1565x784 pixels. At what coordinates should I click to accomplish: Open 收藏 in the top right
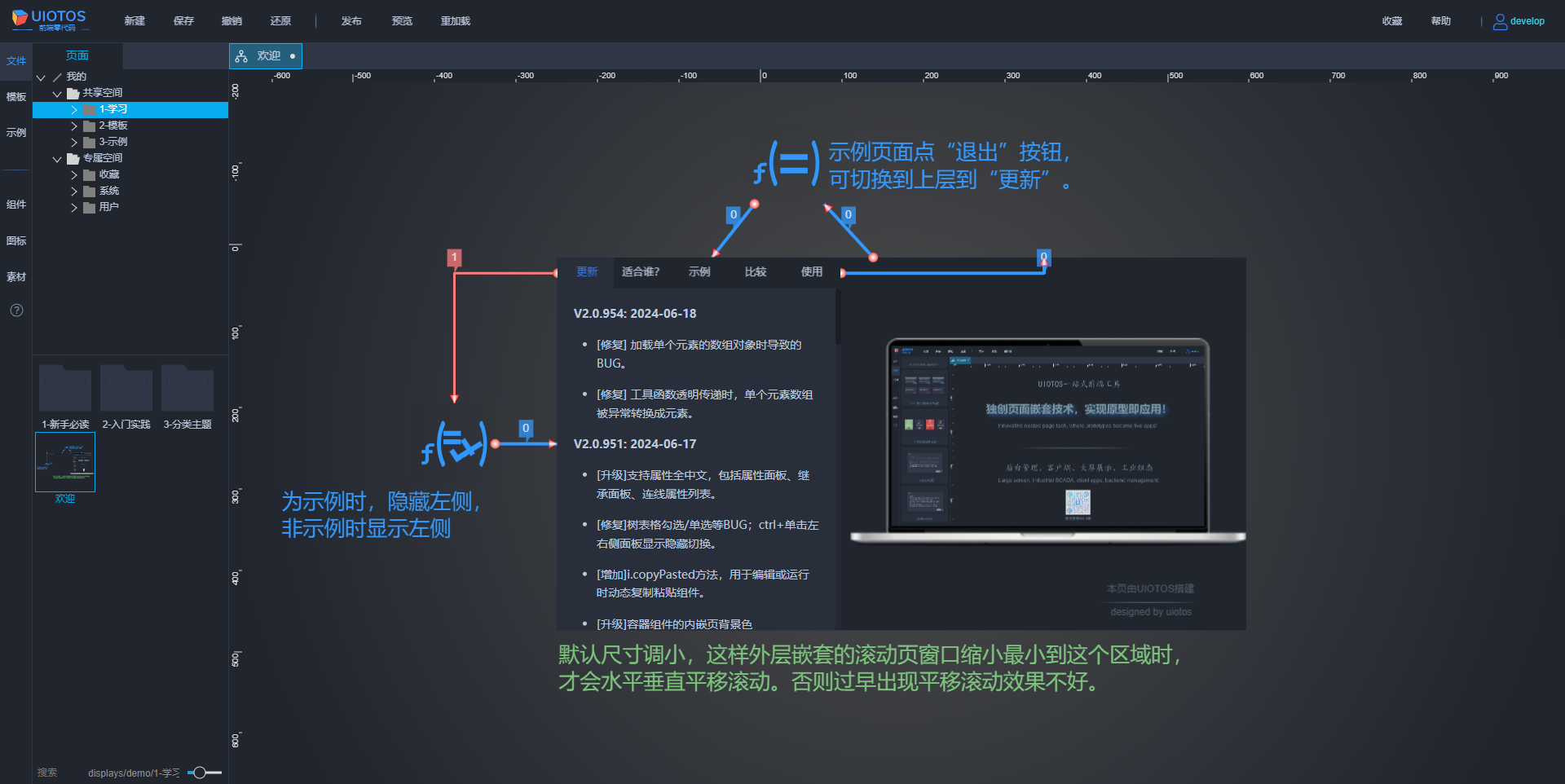pyautogui.click(x=1392, y=21)
